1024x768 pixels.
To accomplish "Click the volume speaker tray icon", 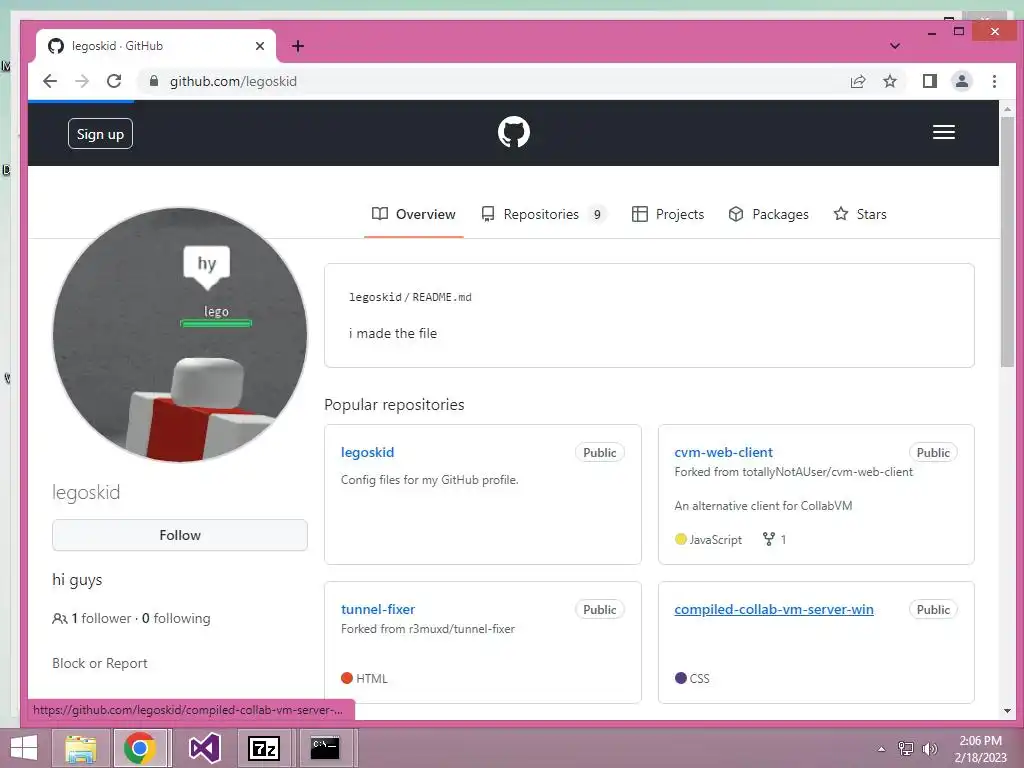I will click(x=929, y=748).
